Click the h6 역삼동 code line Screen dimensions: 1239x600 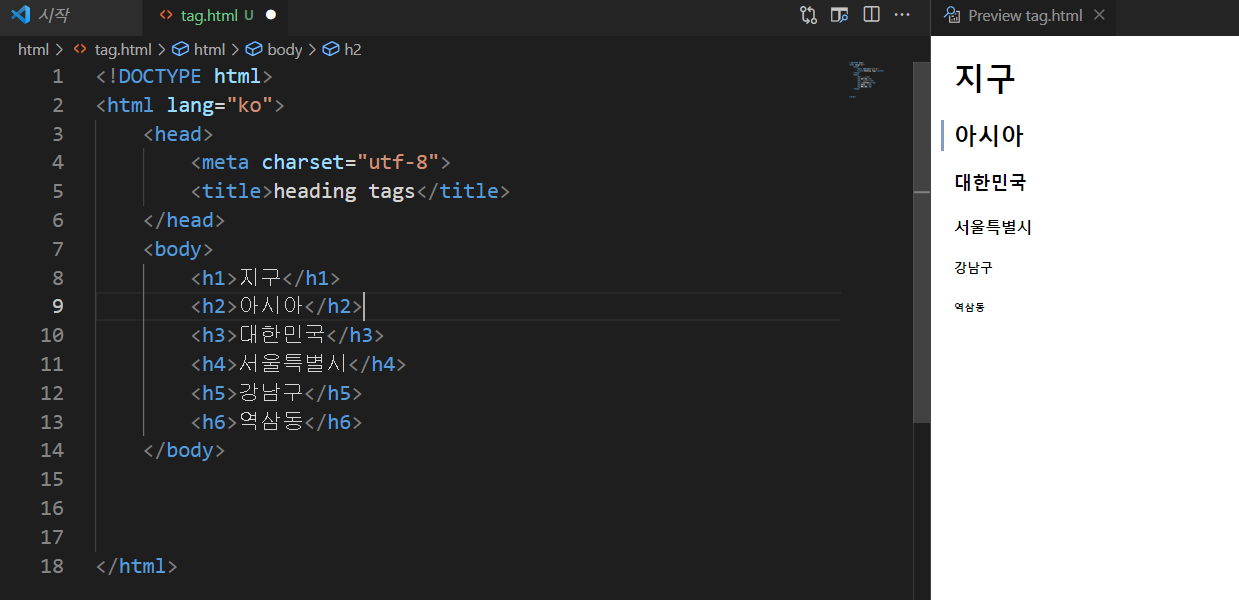277,422
